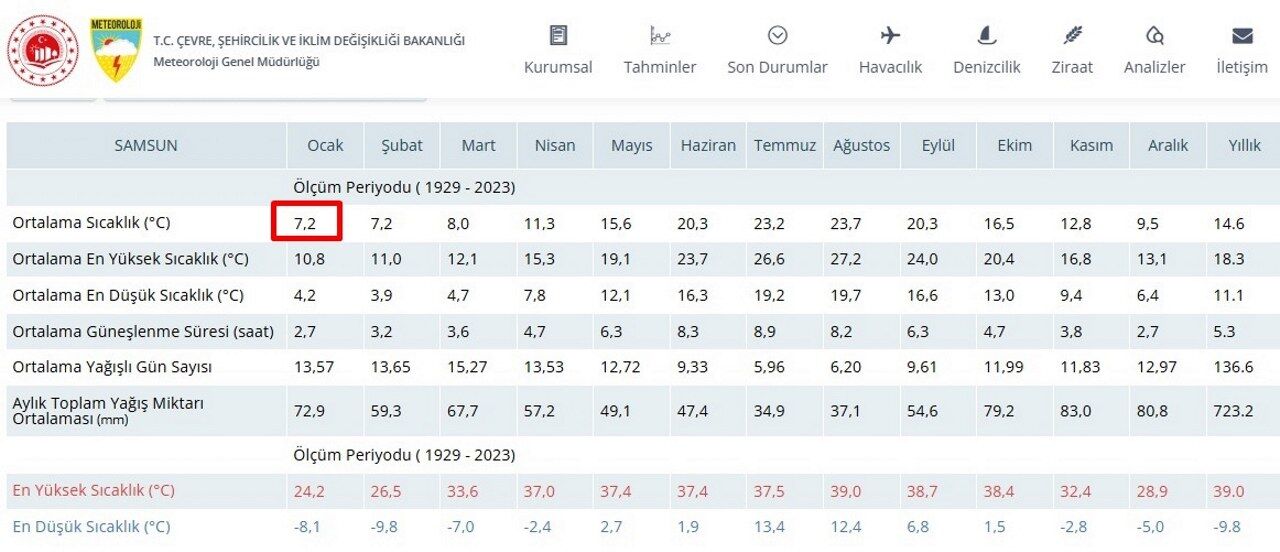Click the İletişim envelope icon

point(1242,36)
